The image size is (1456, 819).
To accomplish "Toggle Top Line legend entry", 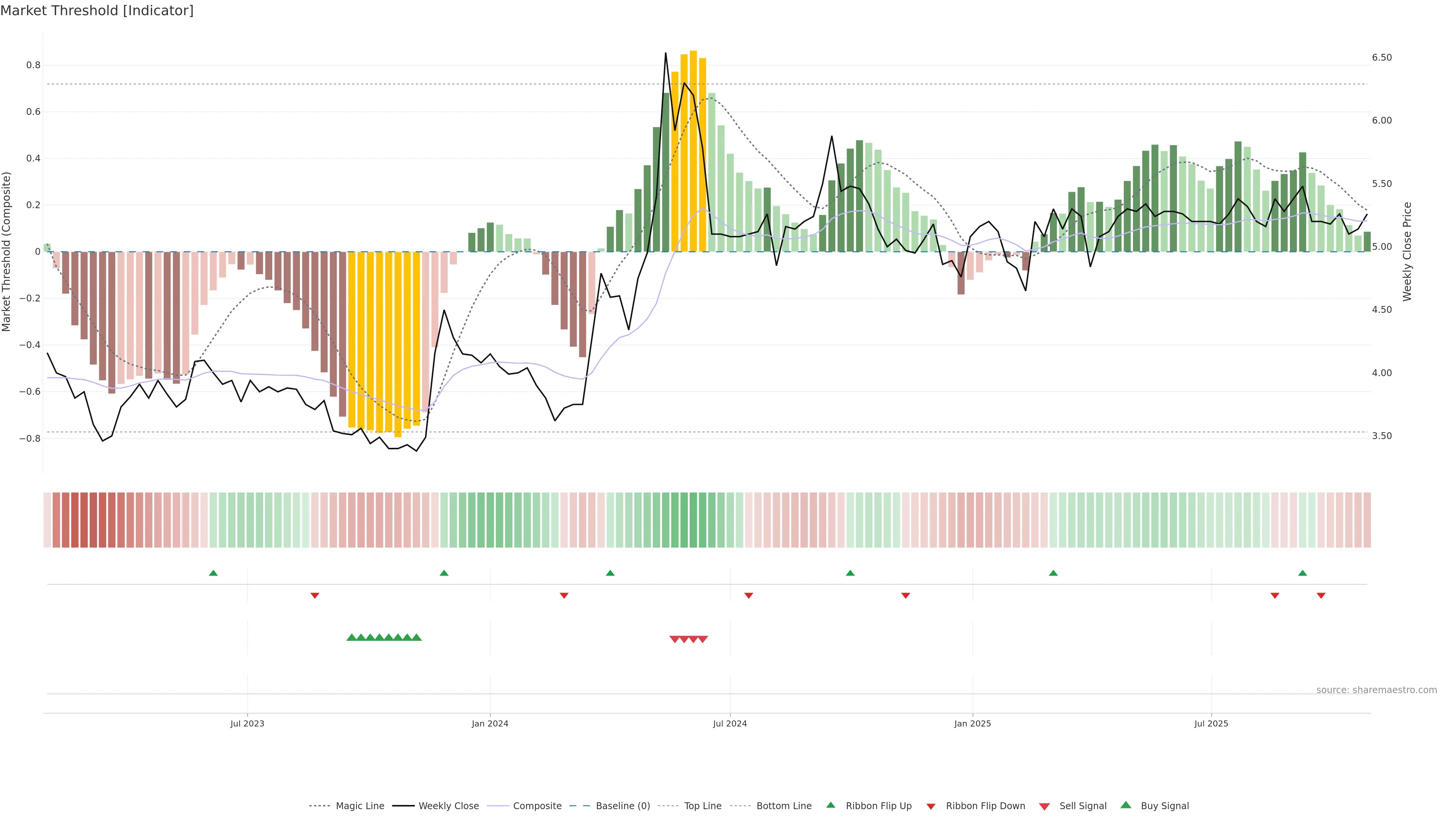I will point(703,806).
